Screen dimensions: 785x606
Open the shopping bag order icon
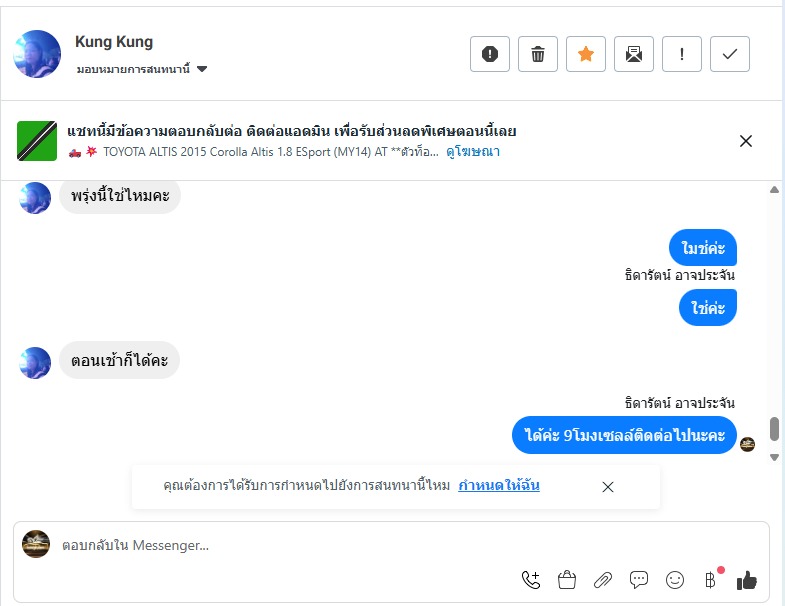pyautogui.click(x=567, y=580)
